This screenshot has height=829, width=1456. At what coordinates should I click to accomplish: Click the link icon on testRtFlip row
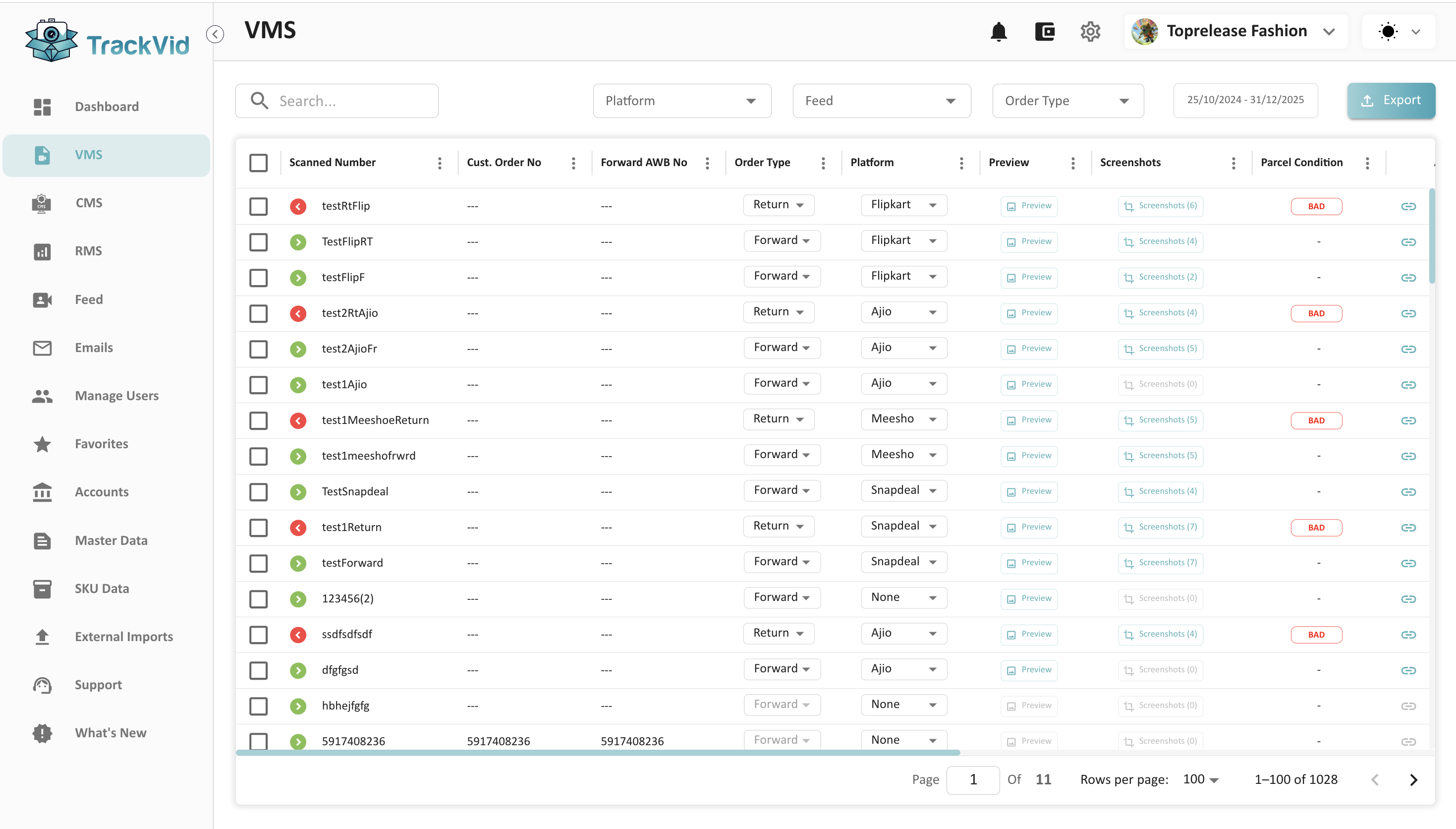pyautogui.click(x=1409, y=206)
